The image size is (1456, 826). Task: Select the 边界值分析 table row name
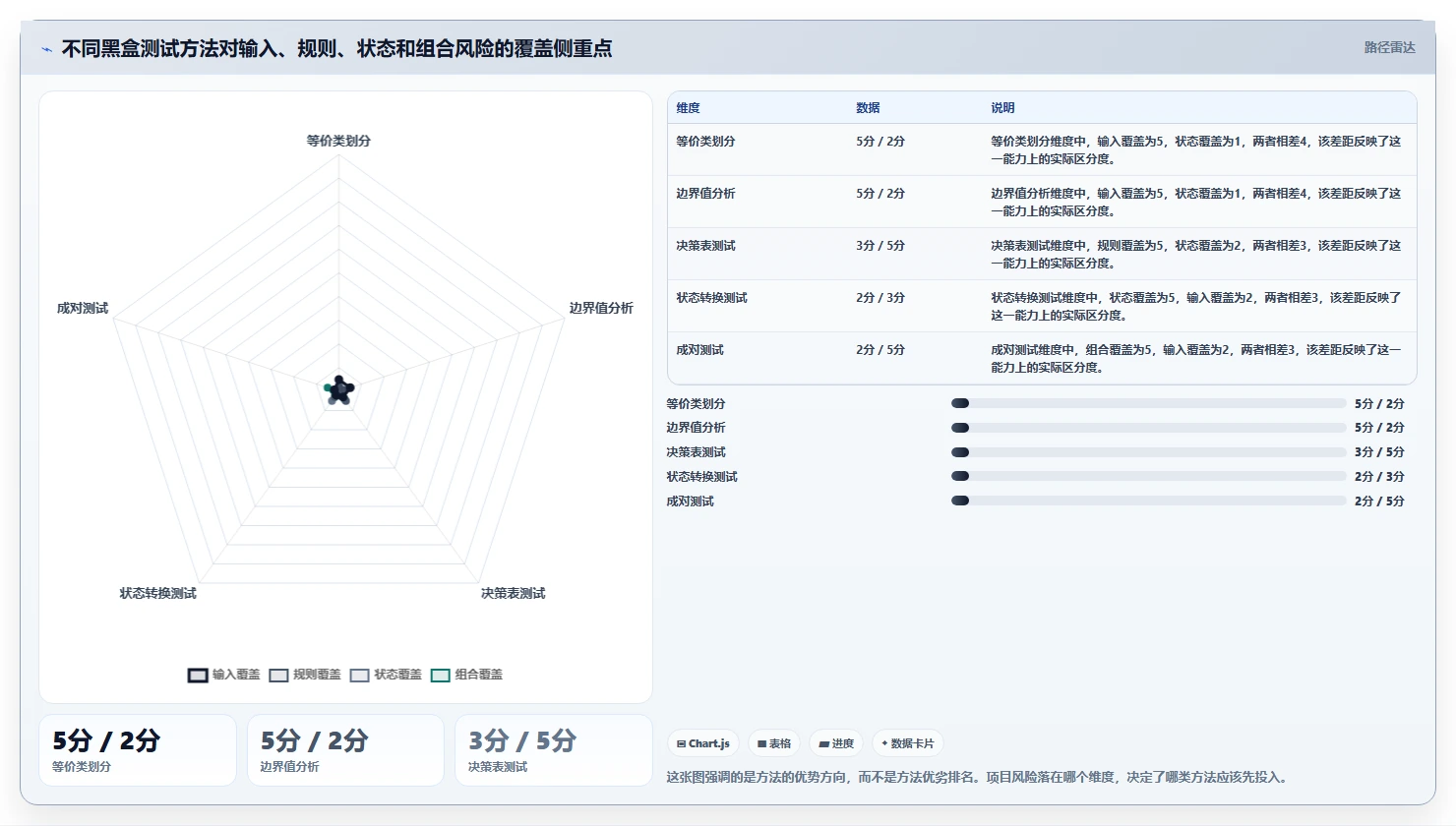coord(705,194)
